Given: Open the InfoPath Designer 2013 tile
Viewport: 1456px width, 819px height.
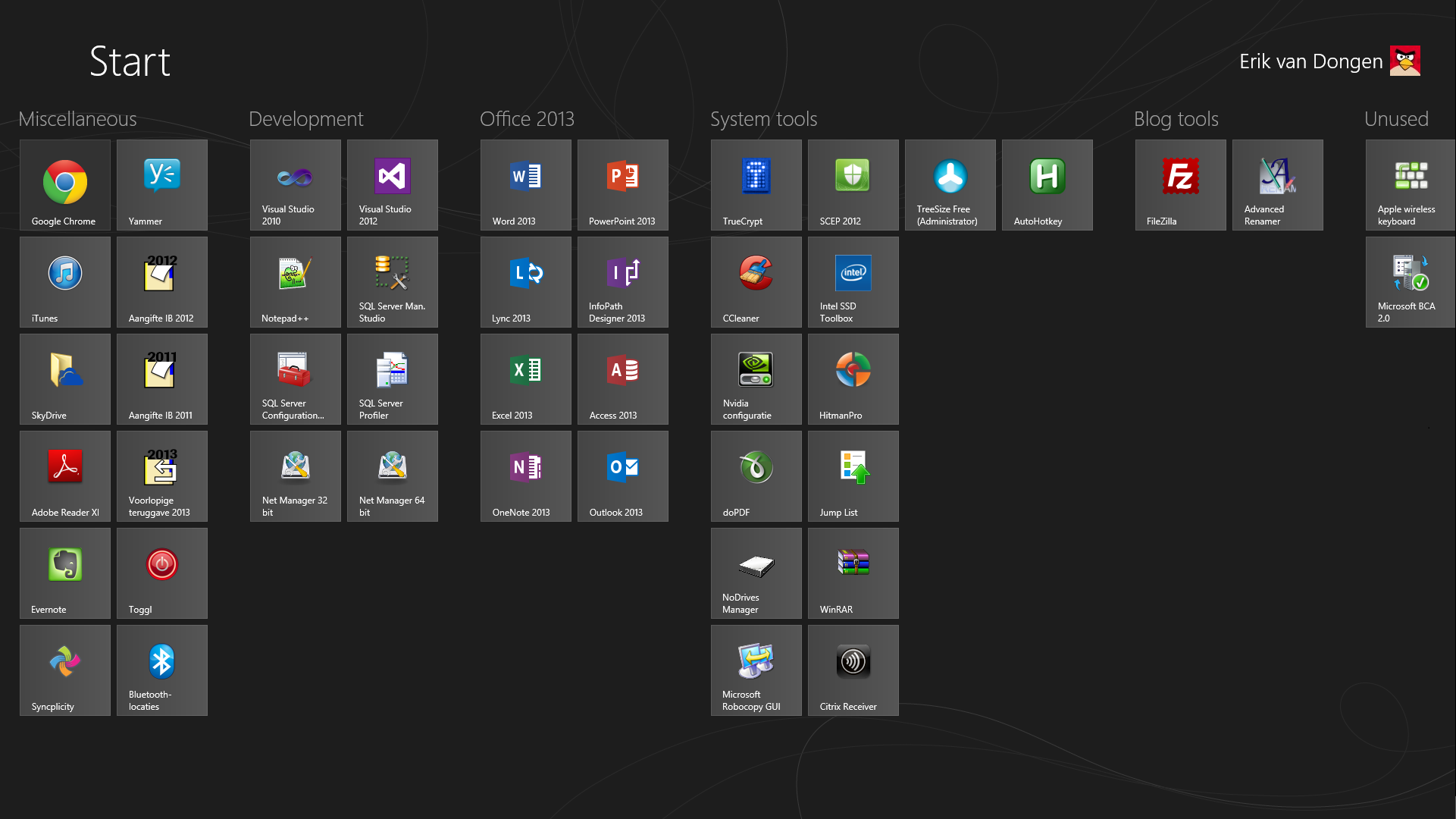Looking at the screenshot, I should pos(623,282).
